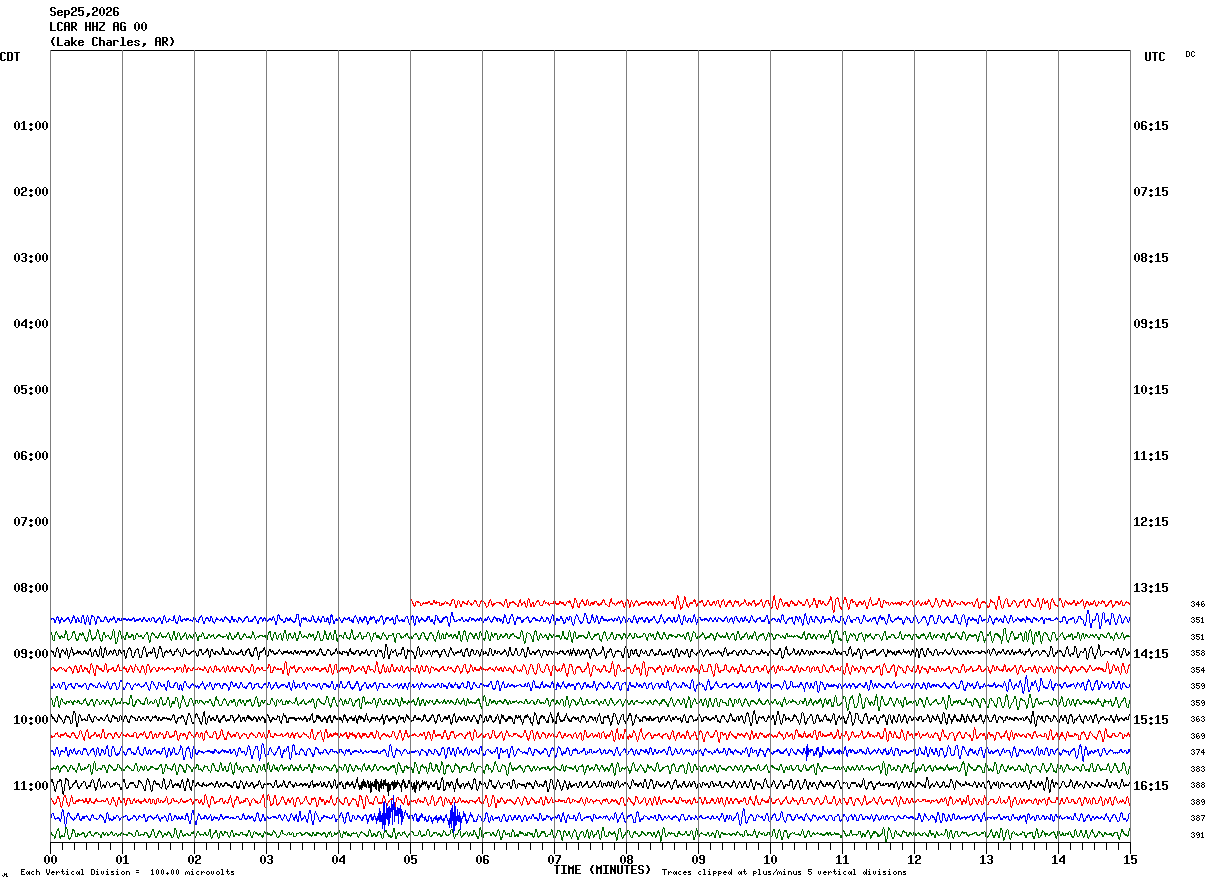Click the 16:15 UTC time label

tap(1150, 786)
